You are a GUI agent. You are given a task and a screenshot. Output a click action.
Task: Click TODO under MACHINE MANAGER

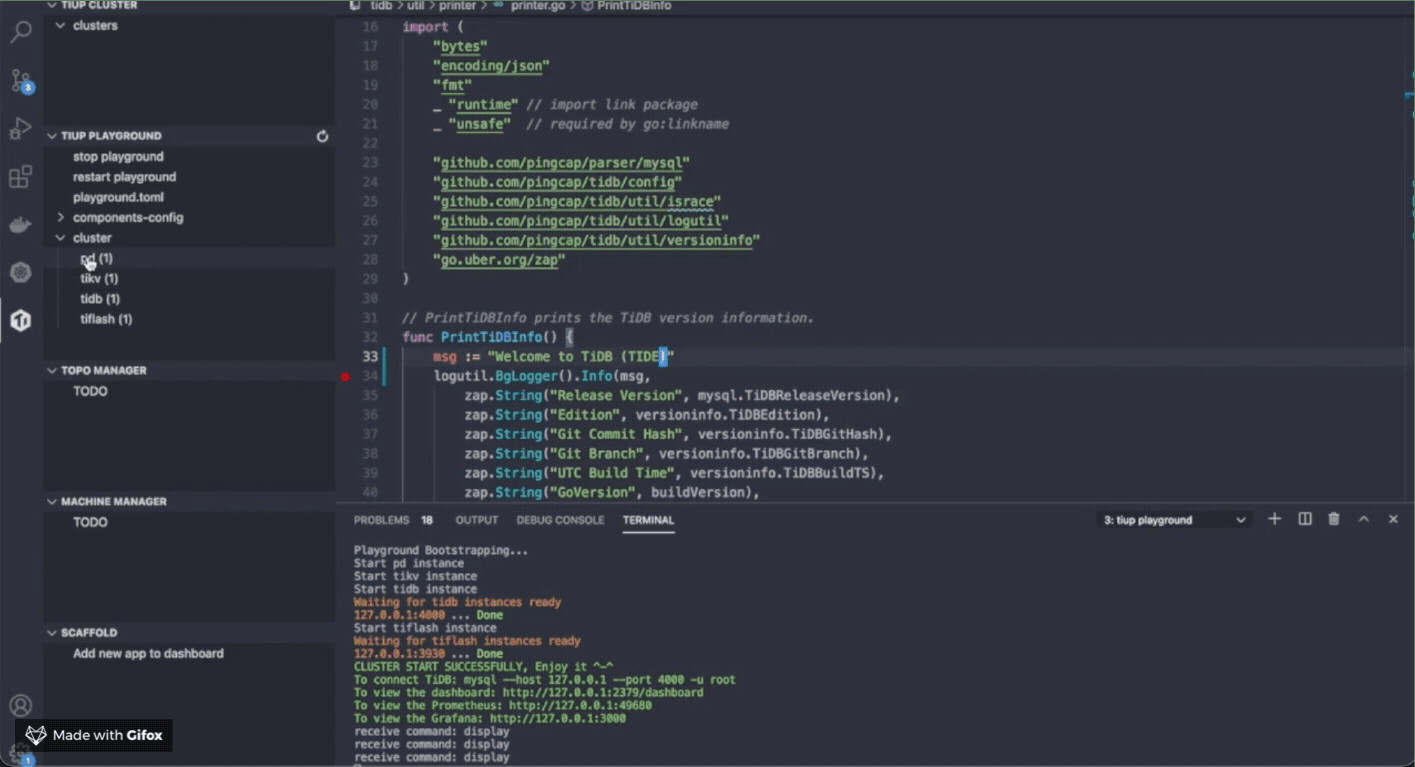pyautogui.click(x=90, y=522)
